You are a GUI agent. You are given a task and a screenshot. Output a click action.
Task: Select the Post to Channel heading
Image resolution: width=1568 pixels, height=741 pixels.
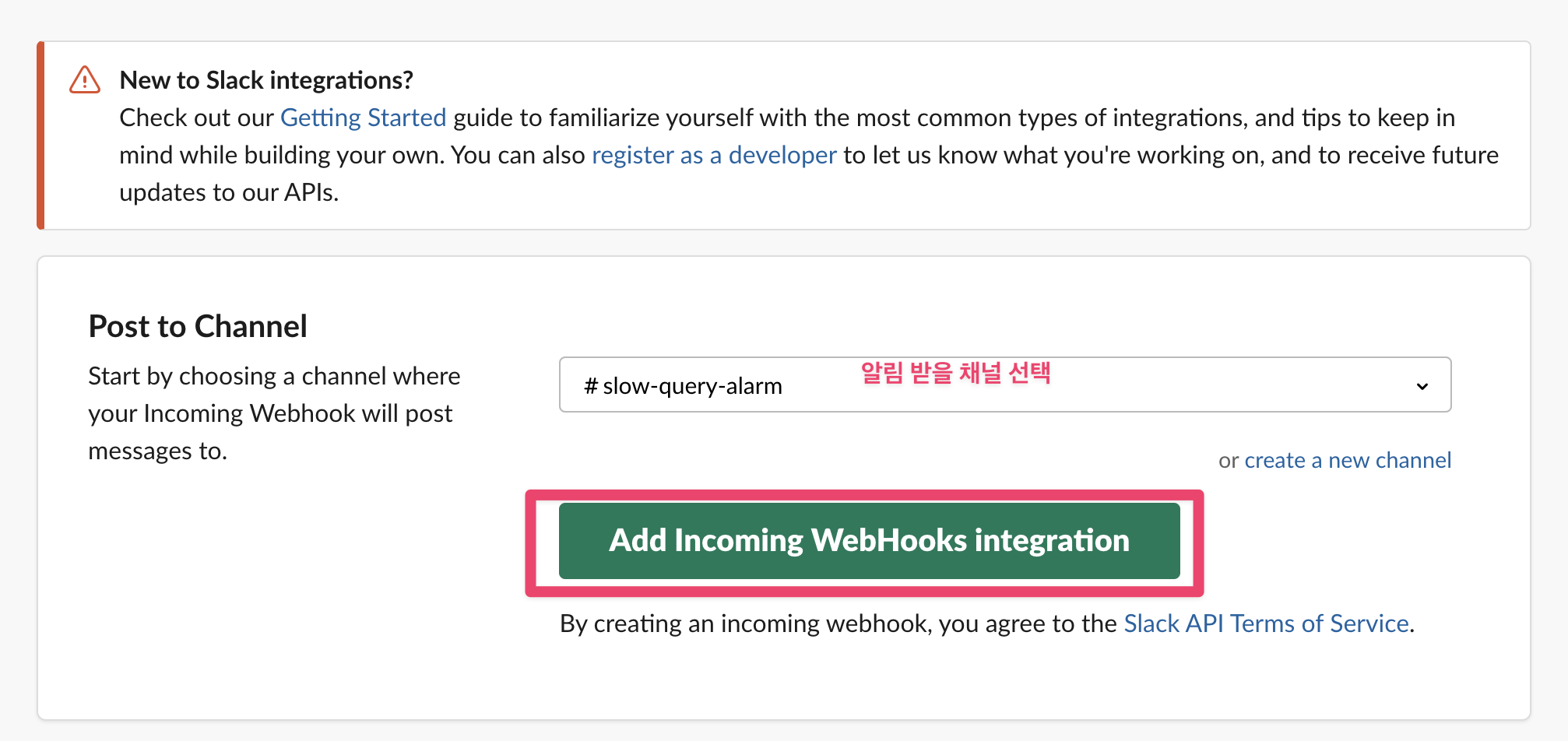(198, 326)
